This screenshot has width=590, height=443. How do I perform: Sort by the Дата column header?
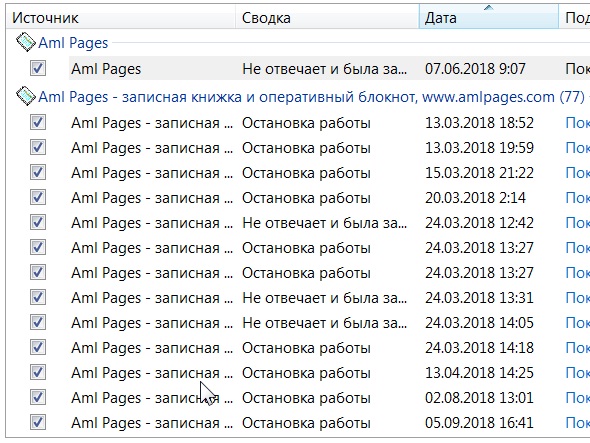[488, 18]
